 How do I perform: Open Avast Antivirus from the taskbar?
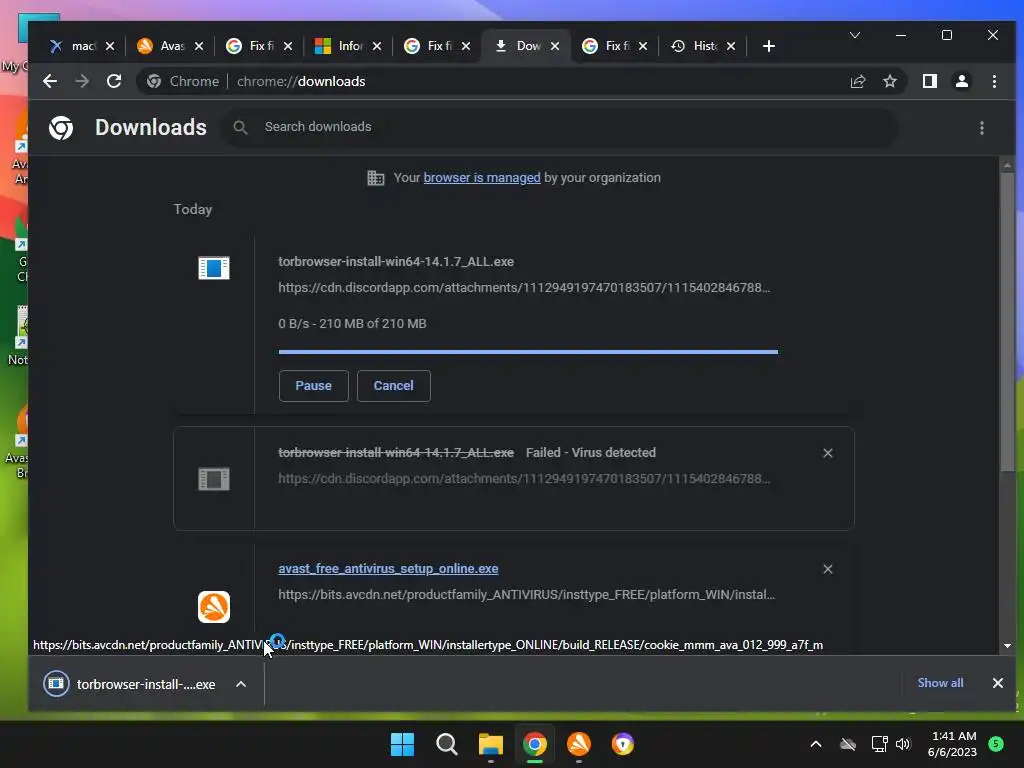tap(579, 744)
